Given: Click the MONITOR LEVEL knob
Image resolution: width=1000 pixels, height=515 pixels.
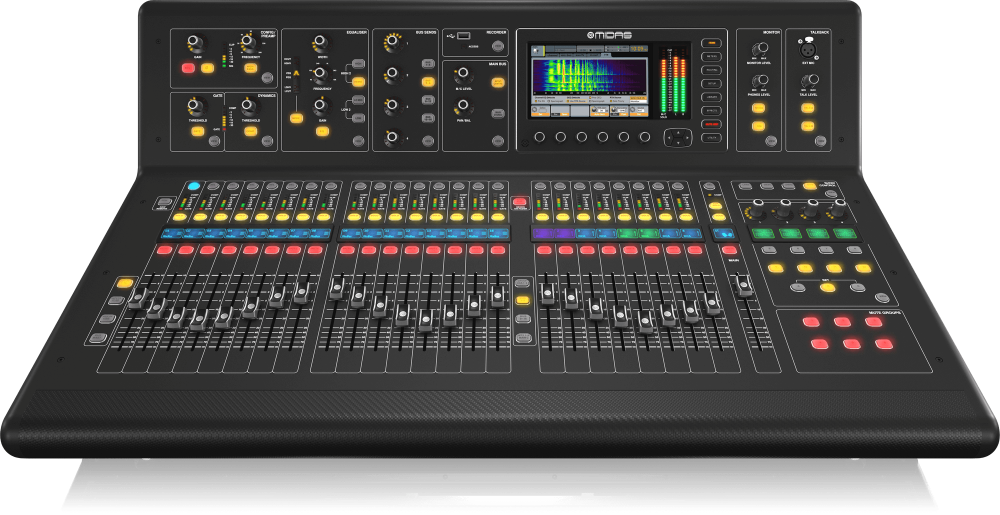Looking at the screenshot, I should pos(760,49).
